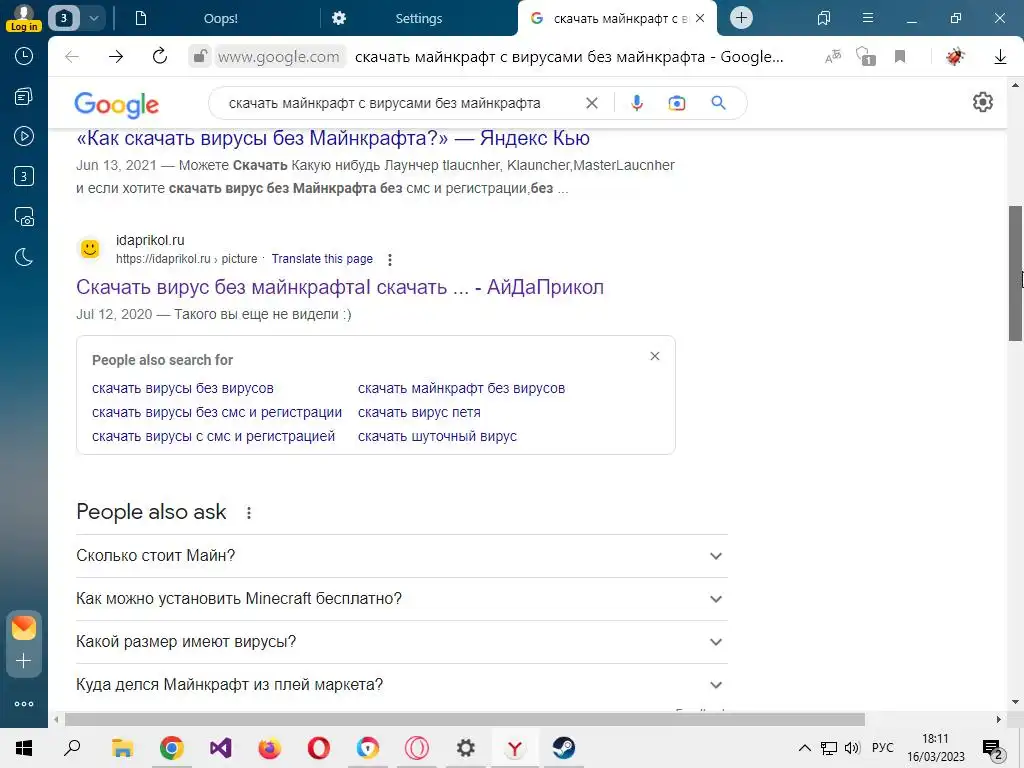Open the browser main menu (three lines)
This screenshot has width=1024, height=768.
(868, 18)
